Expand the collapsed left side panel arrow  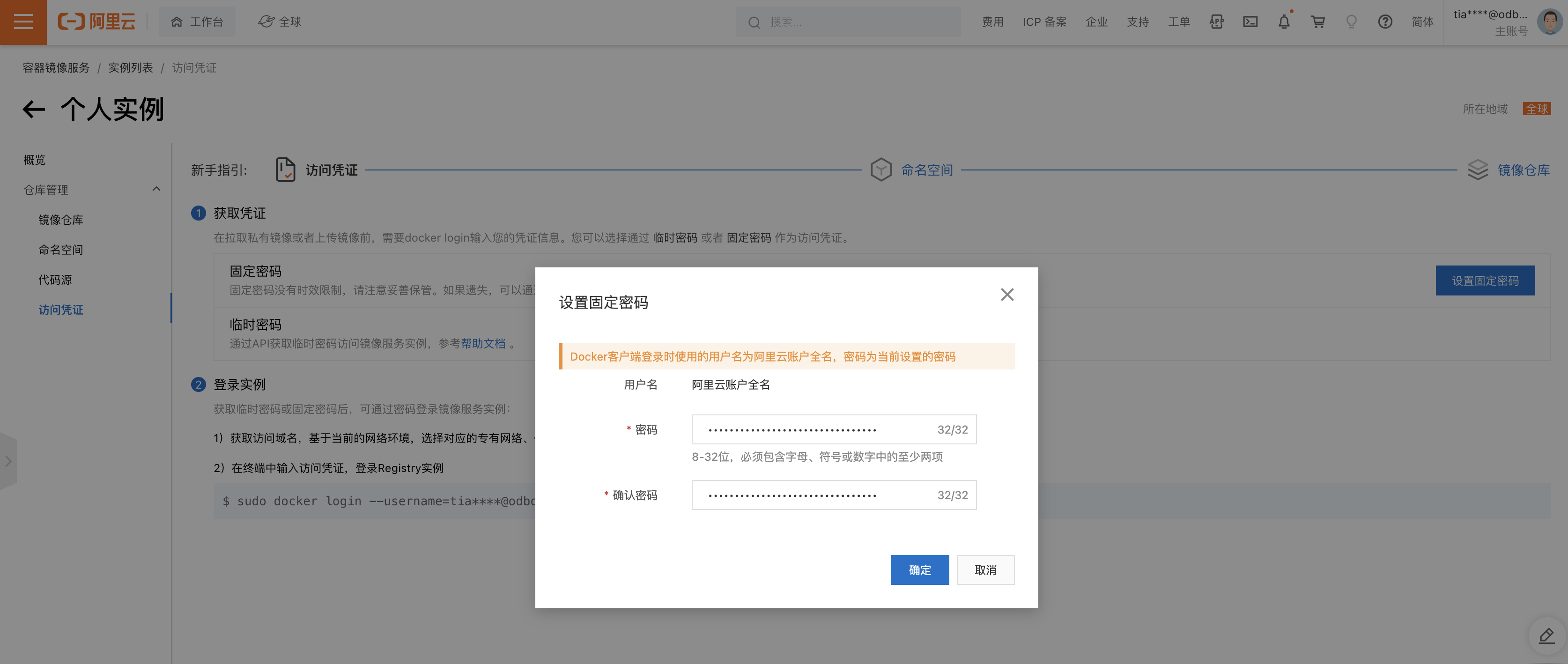coord(8,461)
